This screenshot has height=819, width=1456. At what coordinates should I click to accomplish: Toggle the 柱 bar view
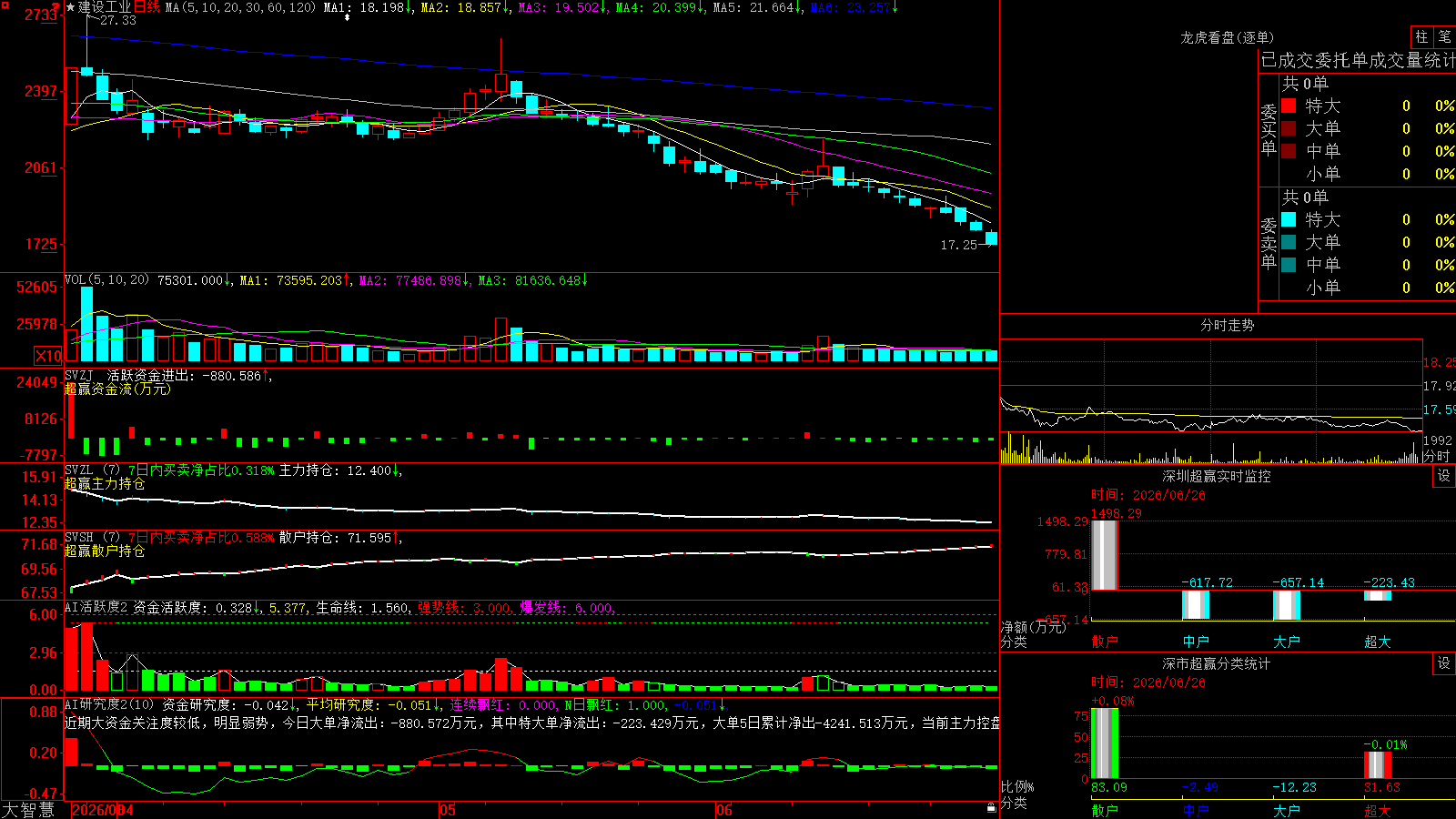[1421, 36]
